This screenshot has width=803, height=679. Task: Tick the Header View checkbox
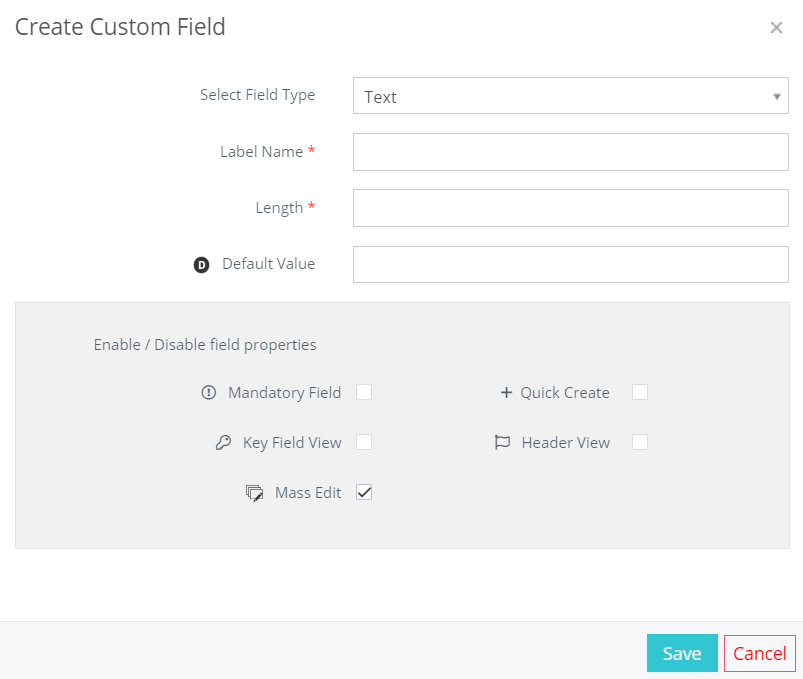pyautogui.click(x=640, y=442)
